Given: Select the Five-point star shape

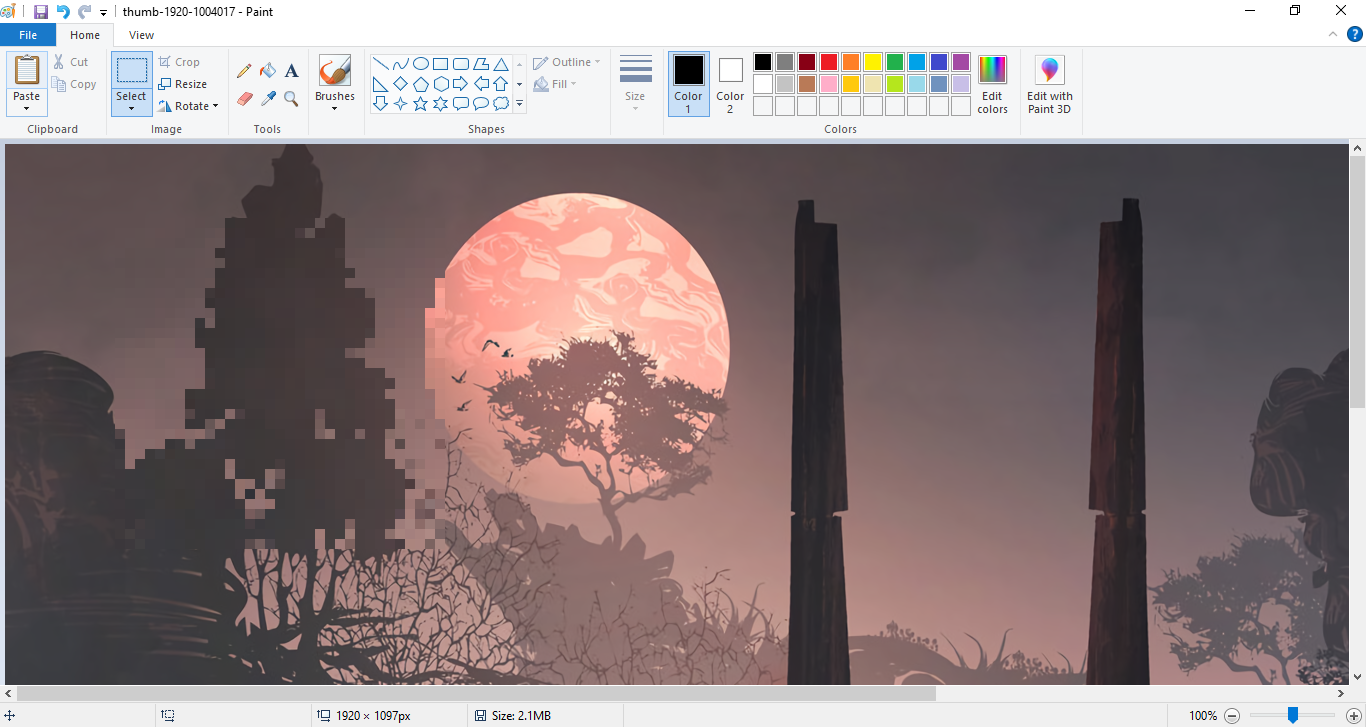Looking at the screenshot, I should tap(421, 103).
